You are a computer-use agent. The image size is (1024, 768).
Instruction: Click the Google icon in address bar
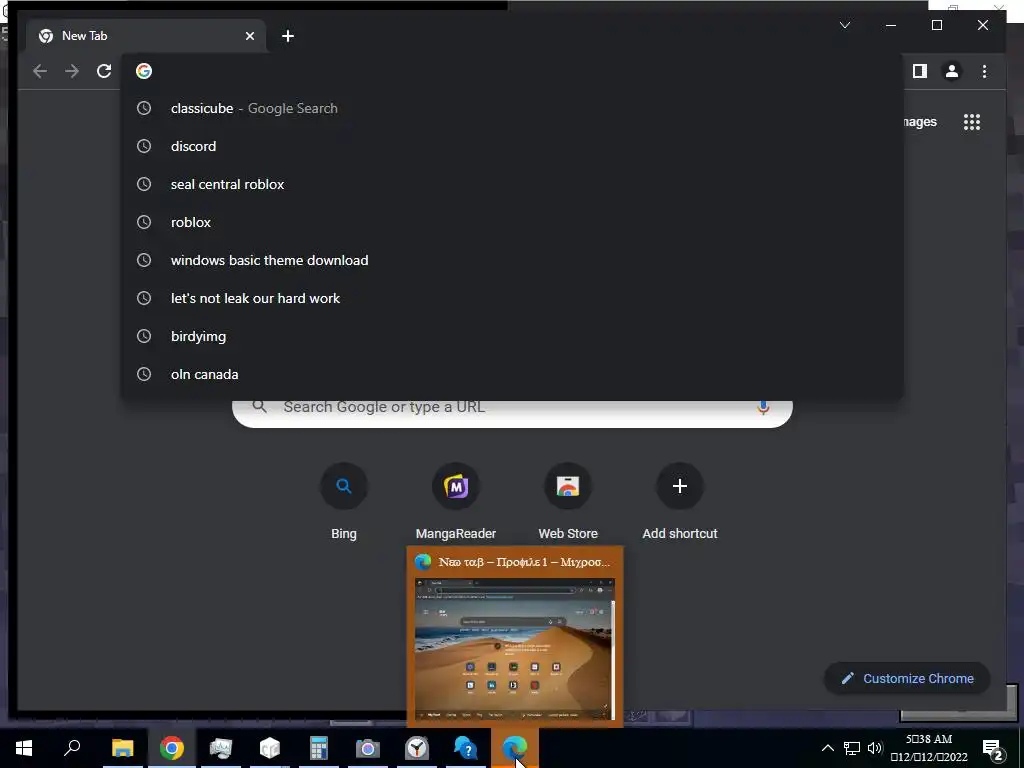[x=144, y=71]
